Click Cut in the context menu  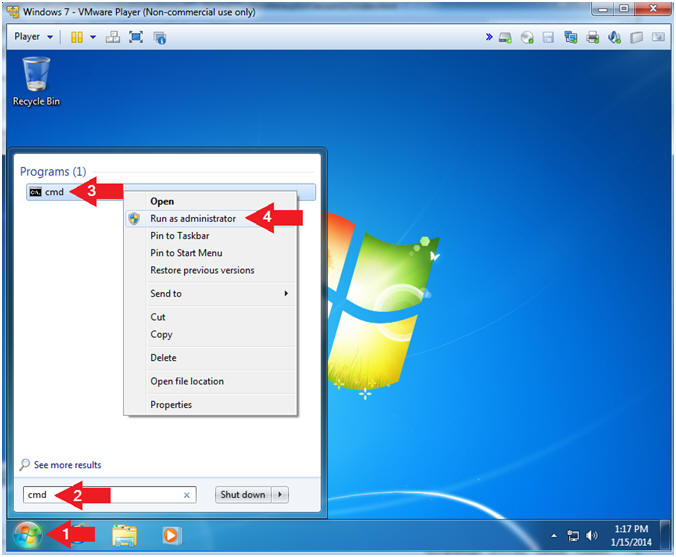pos(158,317)
